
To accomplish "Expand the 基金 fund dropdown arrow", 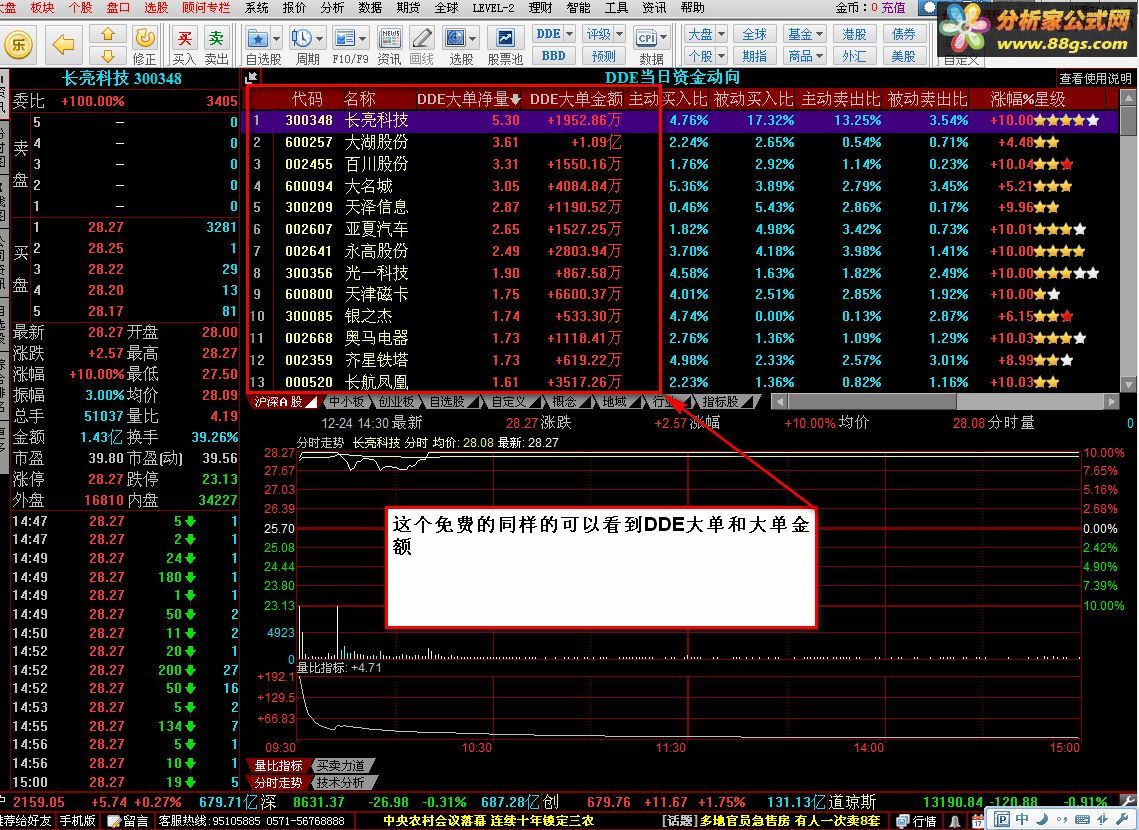I will tap(820, 33).
